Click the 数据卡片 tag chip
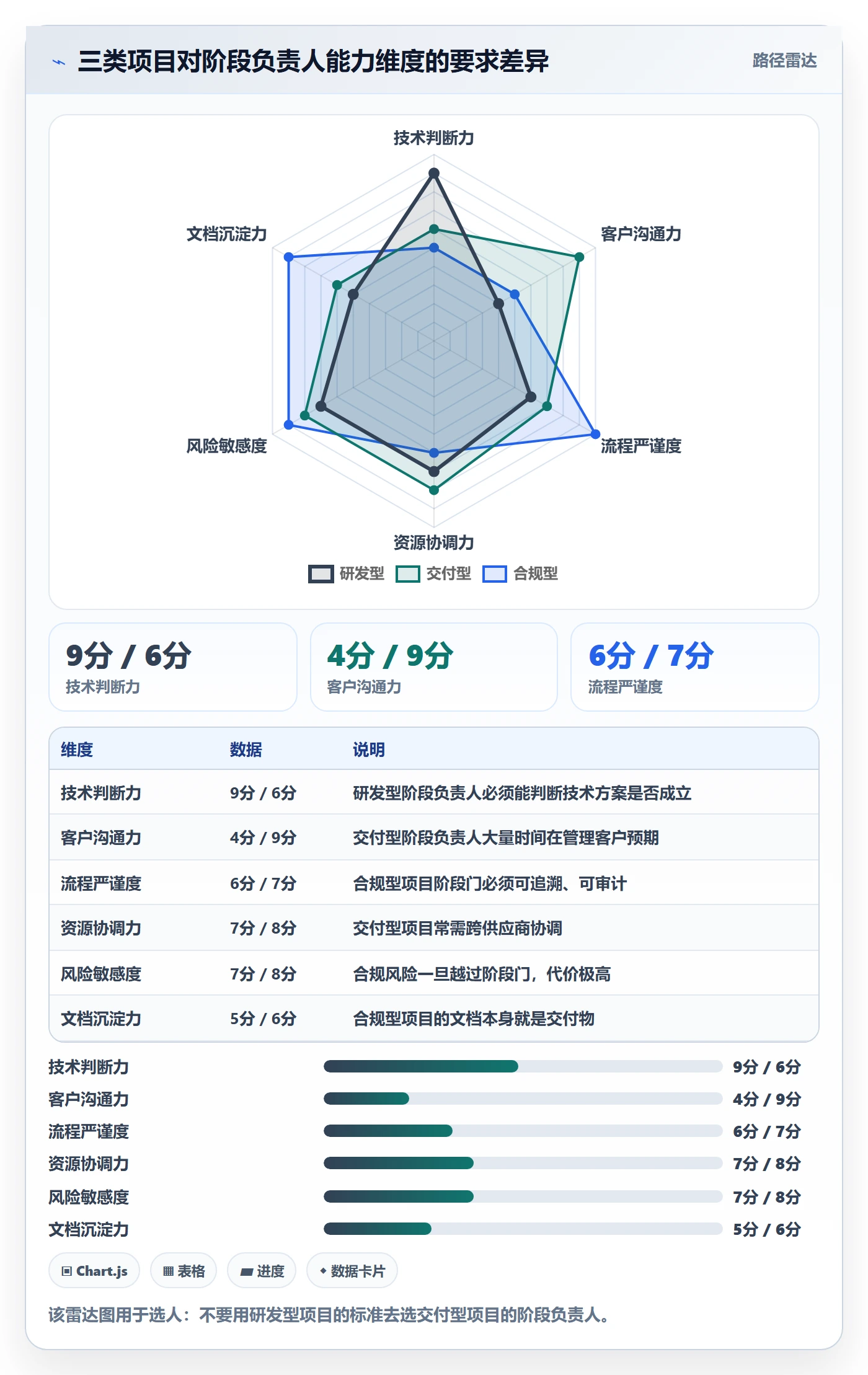 click(352, 1271)
